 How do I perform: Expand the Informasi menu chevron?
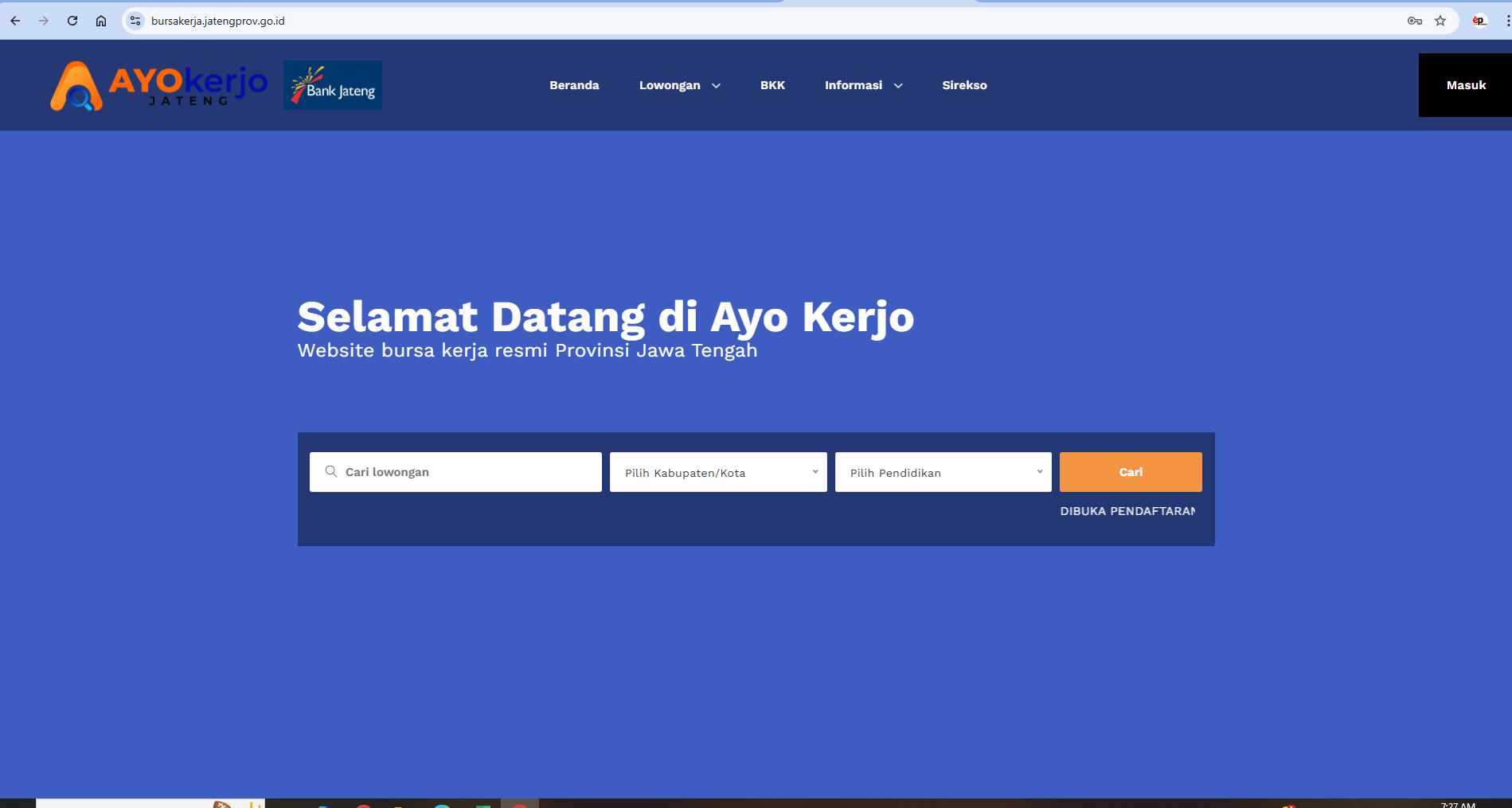click(x=898, y=85)
